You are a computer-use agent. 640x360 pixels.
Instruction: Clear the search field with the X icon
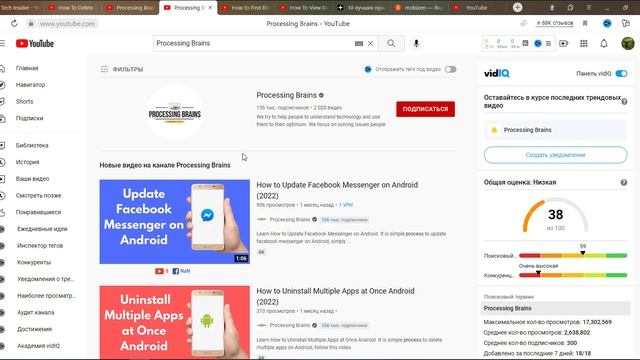click(370, 43)
